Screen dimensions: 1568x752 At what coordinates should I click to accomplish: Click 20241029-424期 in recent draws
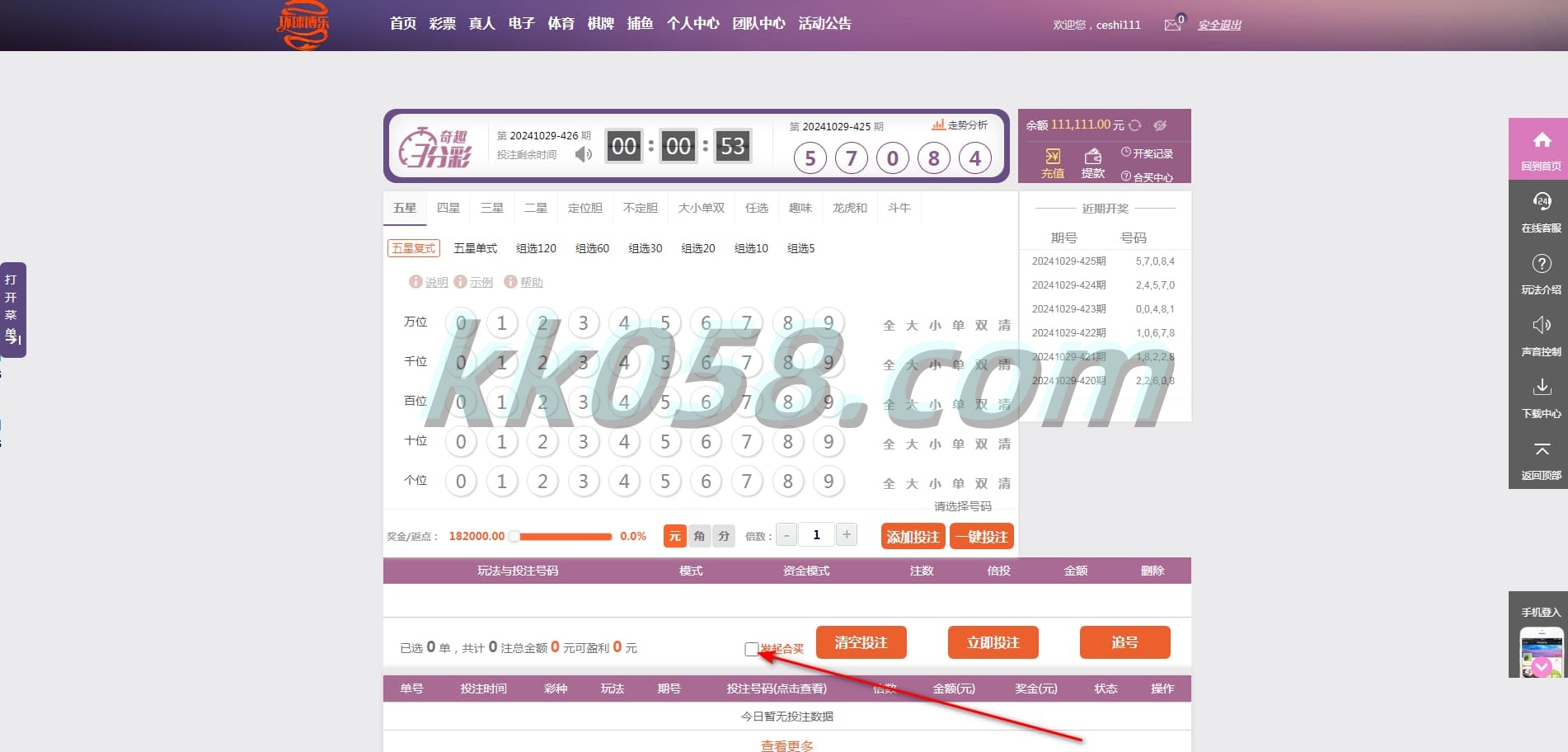tap(1068, 285)
